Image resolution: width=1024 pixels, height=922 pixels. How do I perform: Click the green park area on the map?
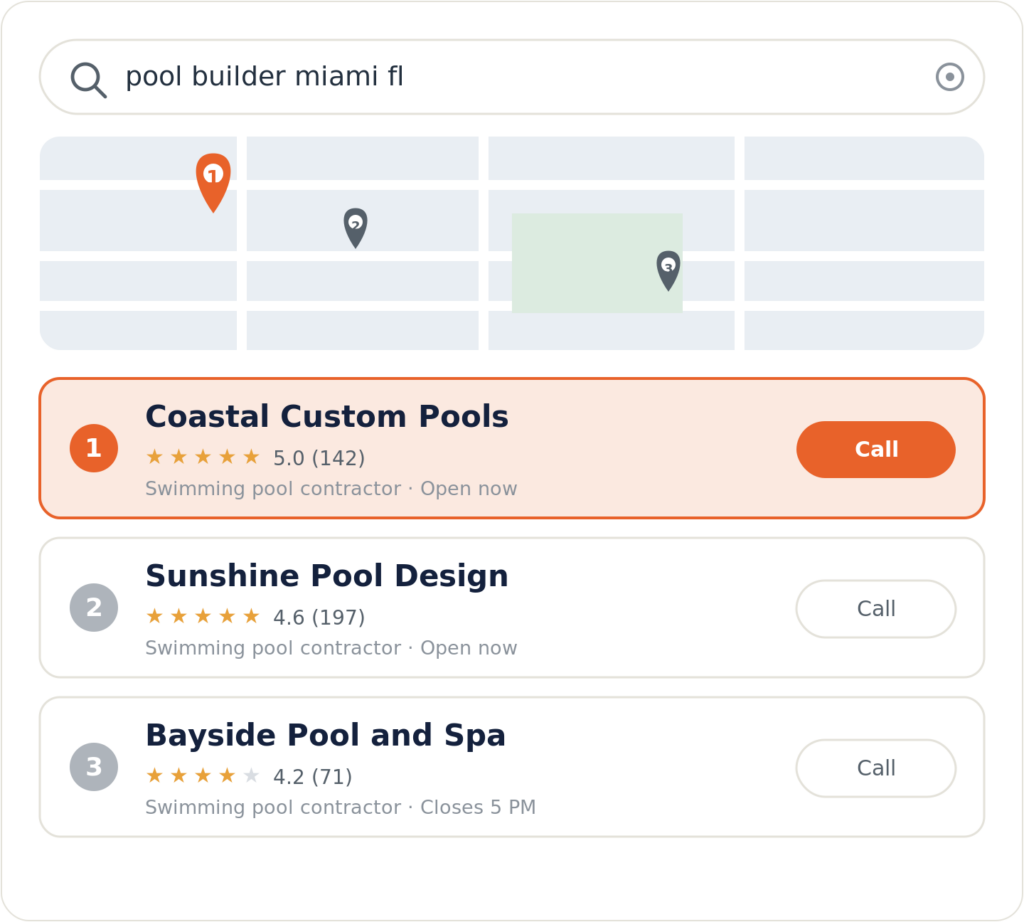click(x=597, y=262)
